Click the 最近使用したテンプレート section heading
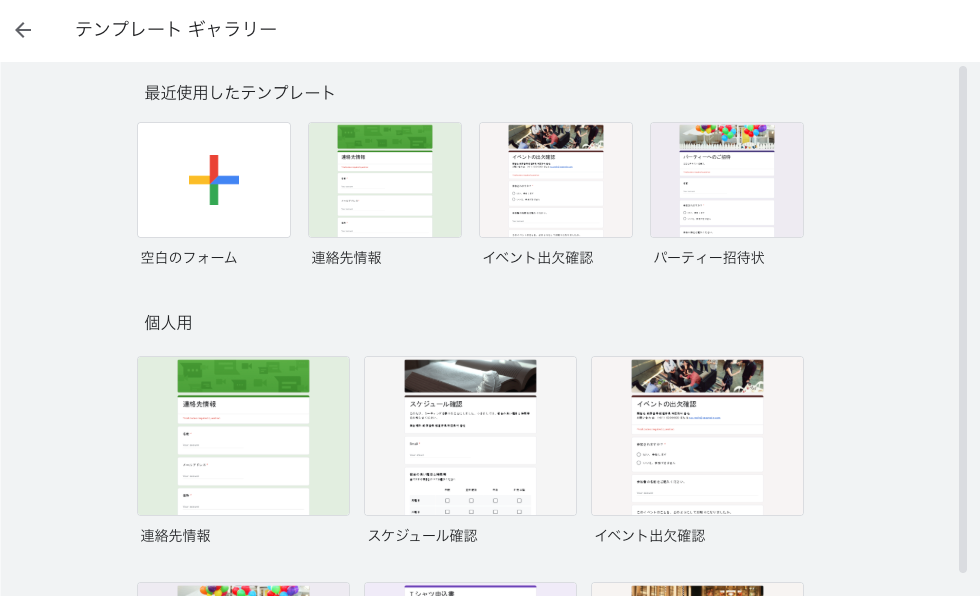Screen dimensions: 980x596 point(239,92)
